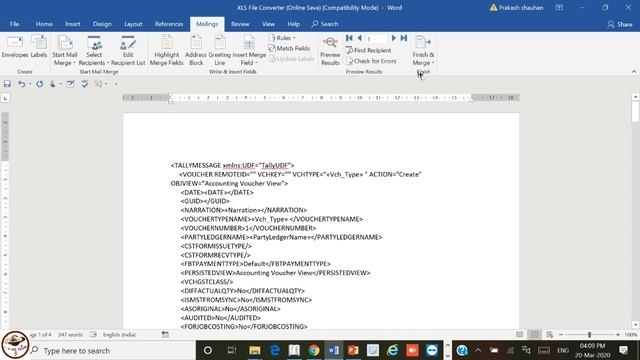Toggle Highlight Merge Fields
640x360 pixels.
tap(167, 51)
